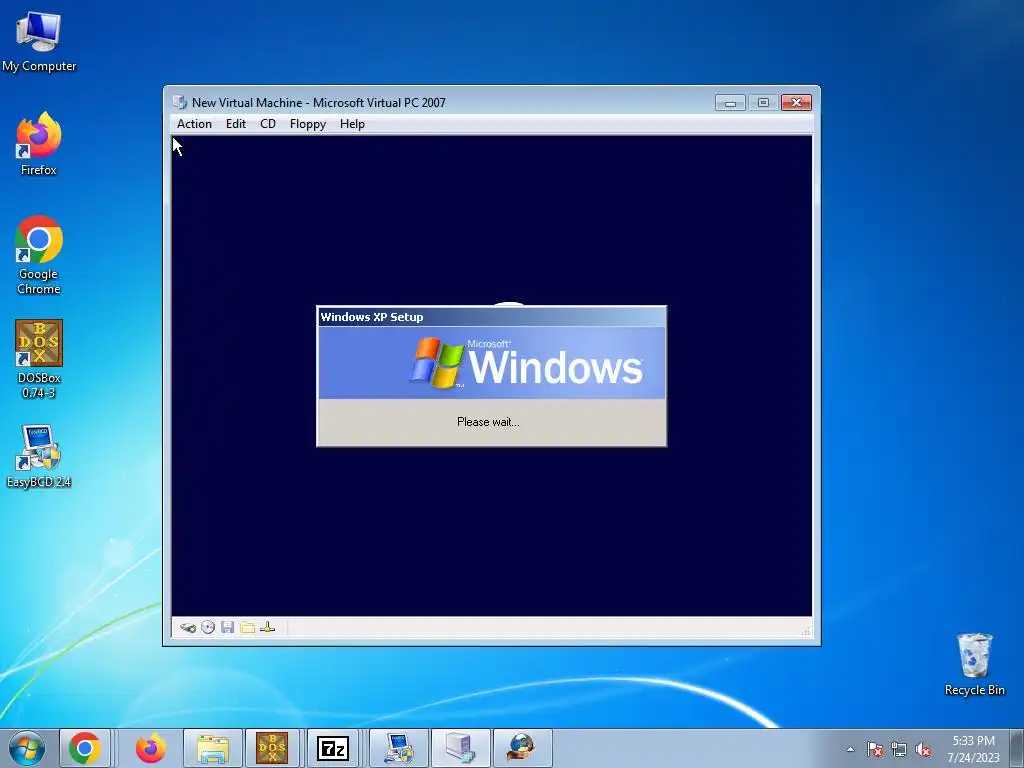Click the Show Desktop strip on the taskbar
This screenshot has height=768, width=1024.
pos(1018,748)
